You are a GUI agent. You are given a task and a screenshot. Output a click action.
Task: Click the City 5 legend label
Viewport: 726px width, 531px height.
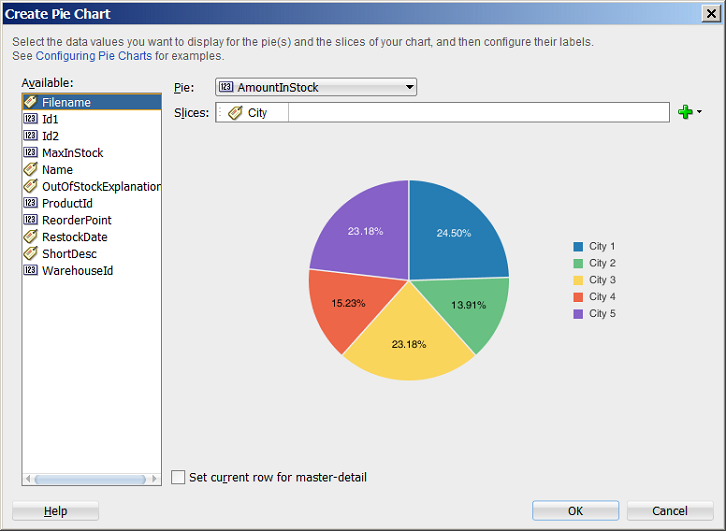coord(602,314)
